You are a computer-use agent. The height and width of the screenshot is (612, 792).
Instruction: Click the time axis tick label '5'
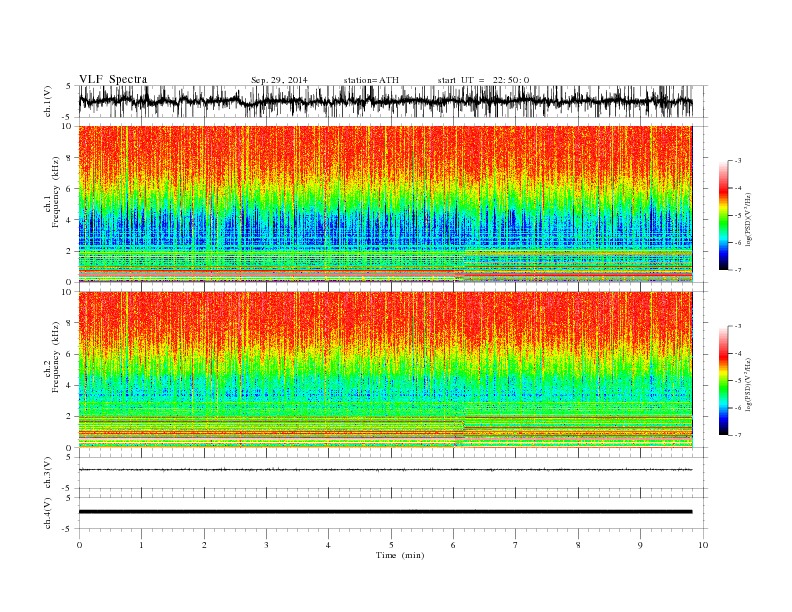click(391, 545)
